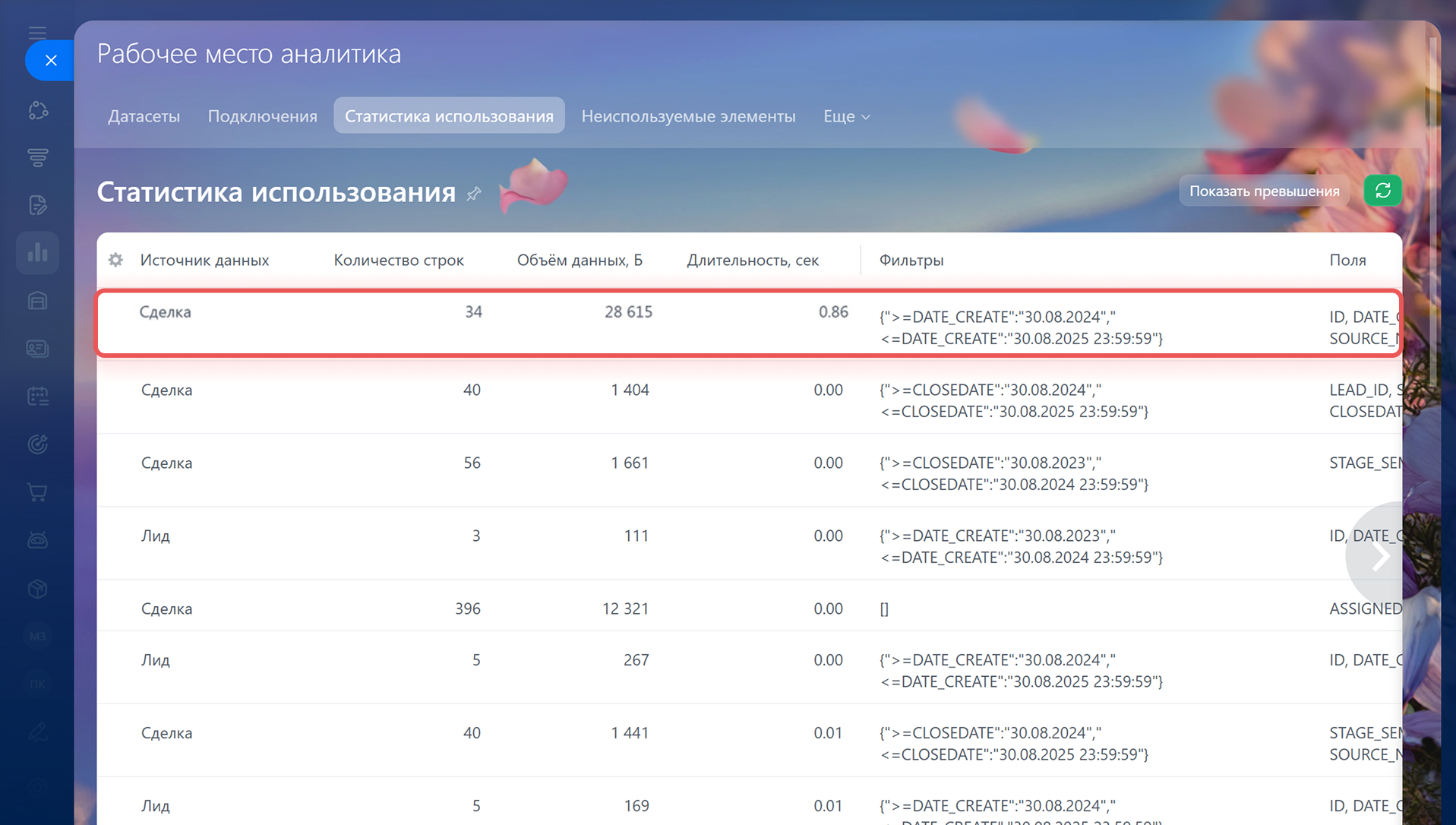Sort by Количество строк column header
The width and height of the screenshot is (1456, 825).
(399, 260)
